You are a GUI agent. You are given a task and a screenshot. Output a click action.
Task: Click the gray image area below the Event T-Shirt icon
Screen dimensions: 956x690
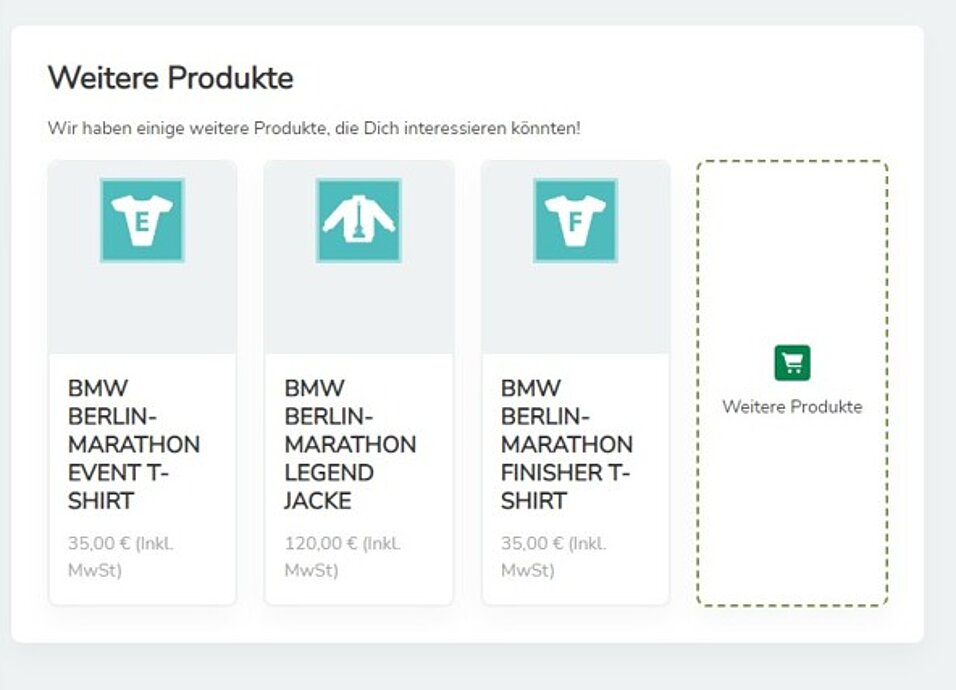142,310
